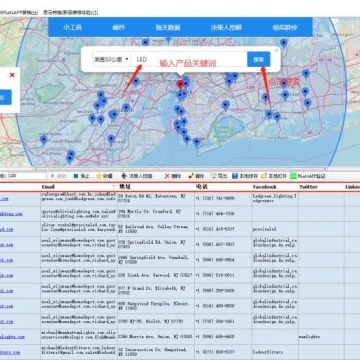The image size is (360, 360).
Task: Open the radius 50 km dropdown
Action: pyautogui.click(x=111, y=60)
